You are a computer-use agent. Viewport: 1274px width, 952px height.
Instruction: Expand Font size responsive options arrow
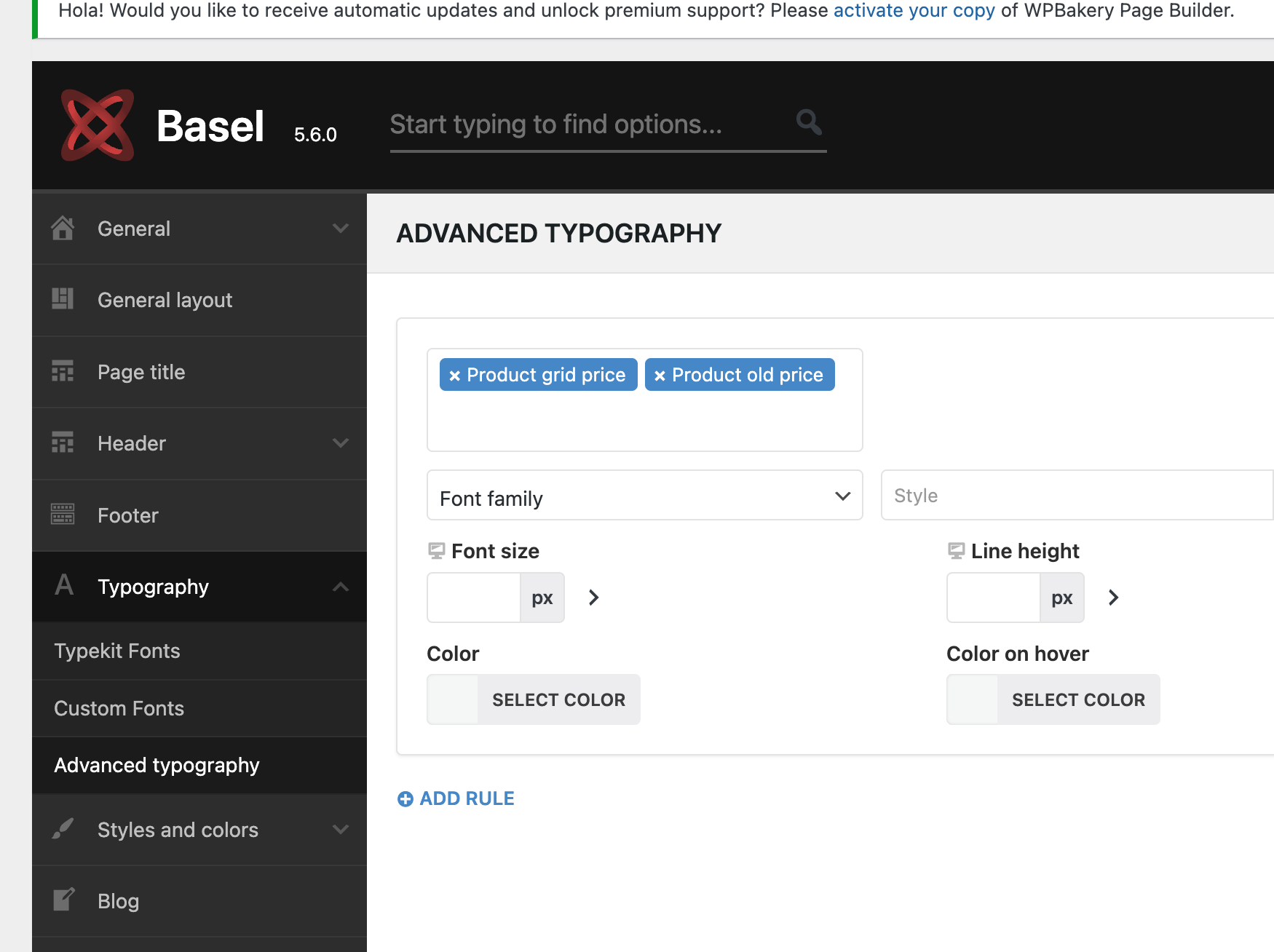tap(593, 598)
